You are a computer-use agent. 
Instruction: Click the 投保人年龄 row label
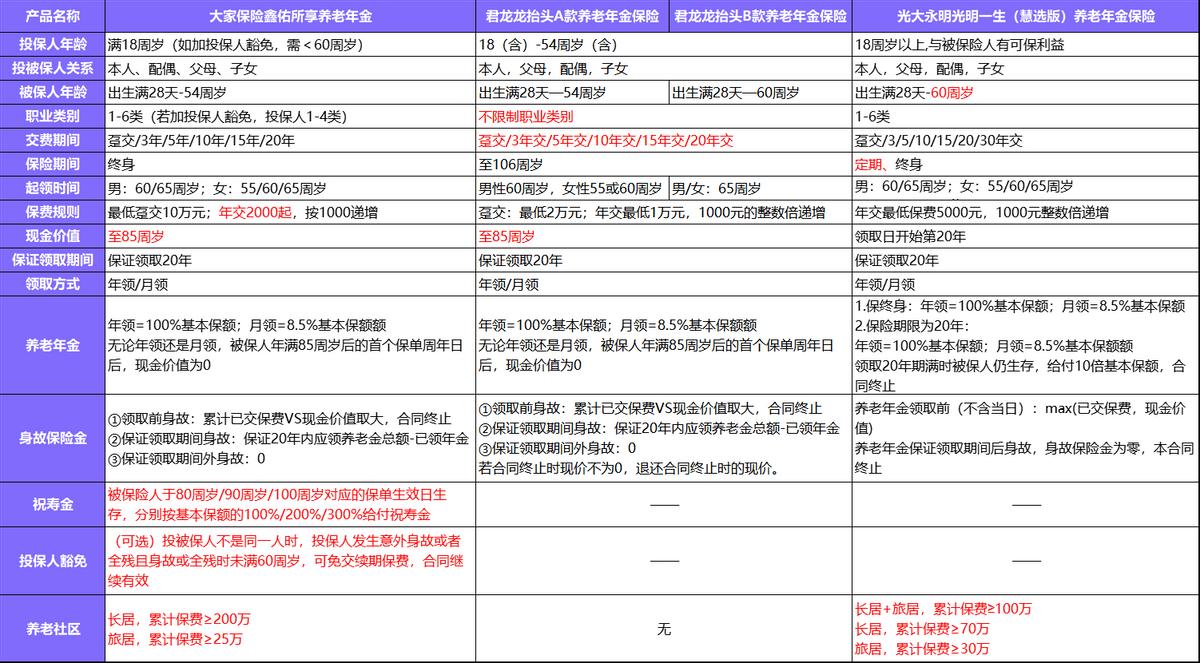point(52,46)
